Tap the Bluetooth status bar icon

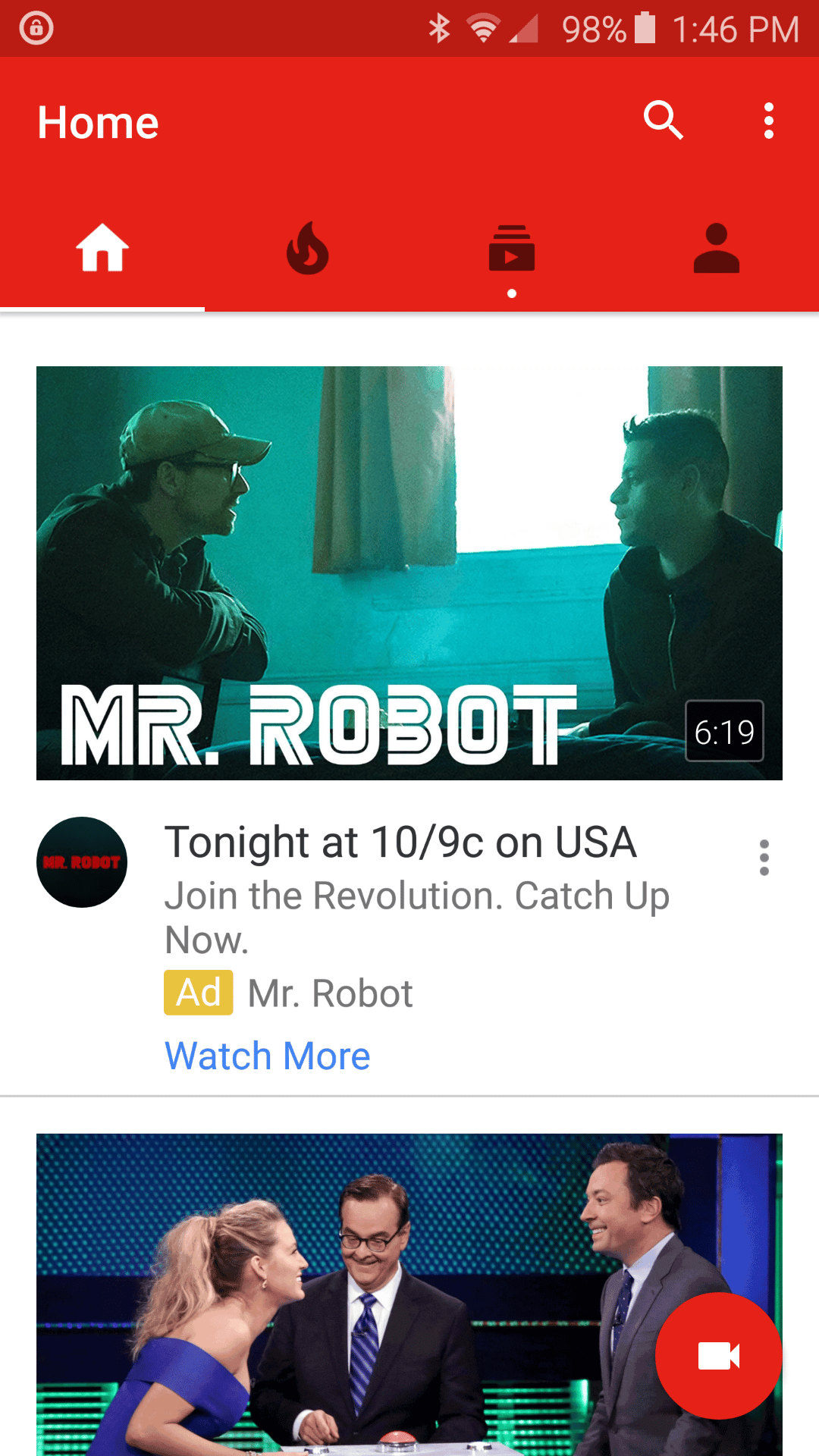[439, 29]
